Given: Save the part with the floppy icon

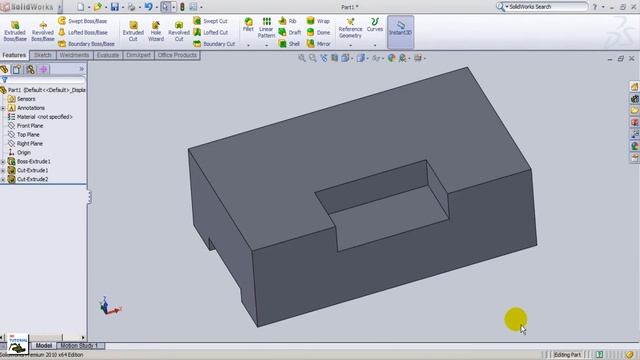Looking at the screenshot, I should click(x=115, y=7).
